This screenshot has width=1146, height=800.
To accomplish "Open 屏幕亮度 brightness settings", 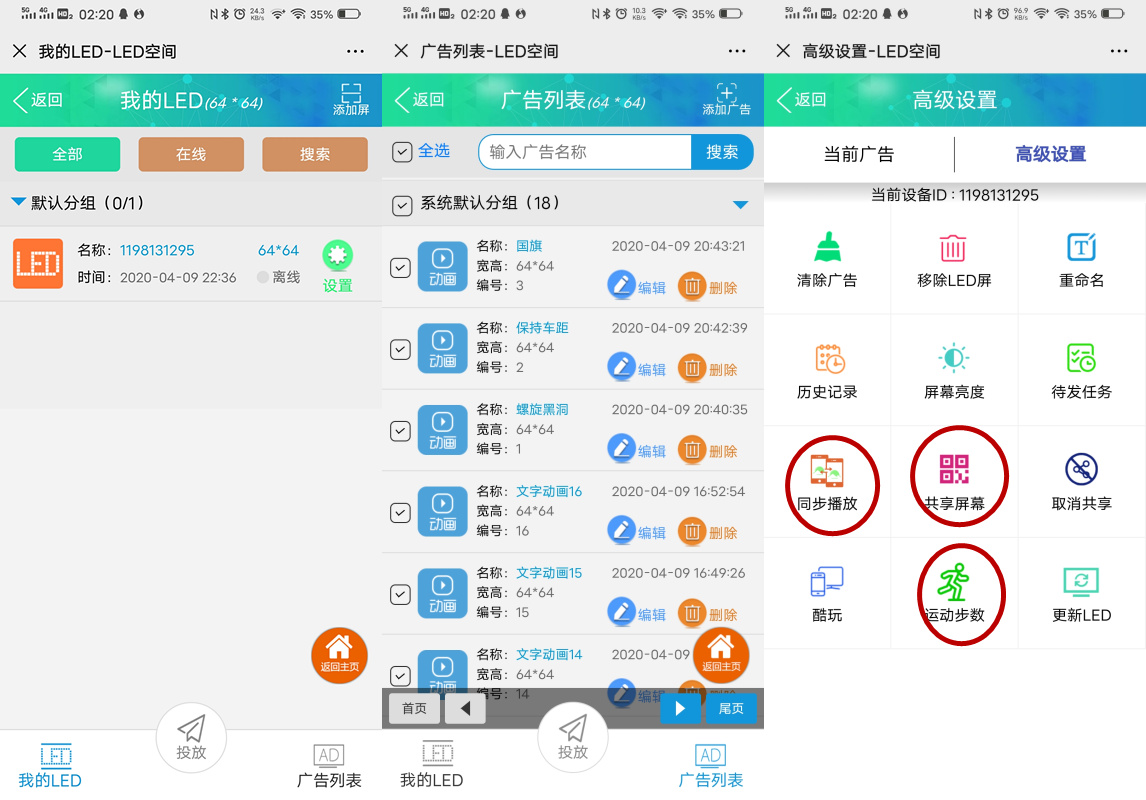I will pyautogui.click(x=954, y=371).
